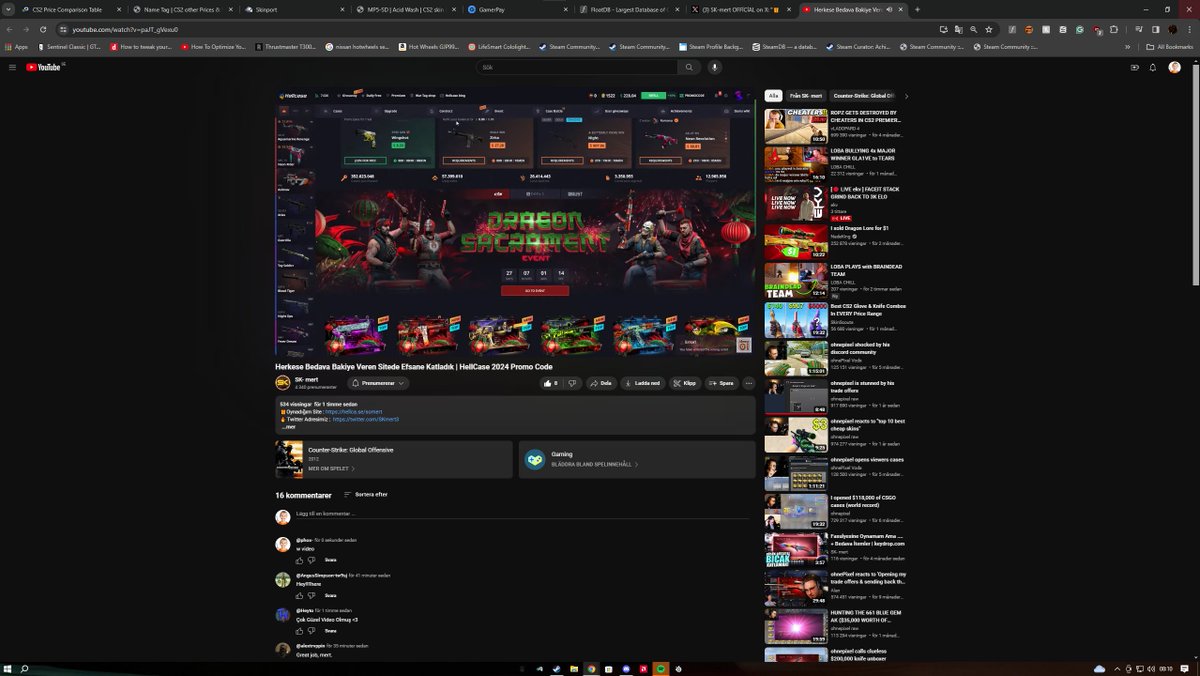Click the YouTube search box
The image size is (1200, 676).
(576, 67)
